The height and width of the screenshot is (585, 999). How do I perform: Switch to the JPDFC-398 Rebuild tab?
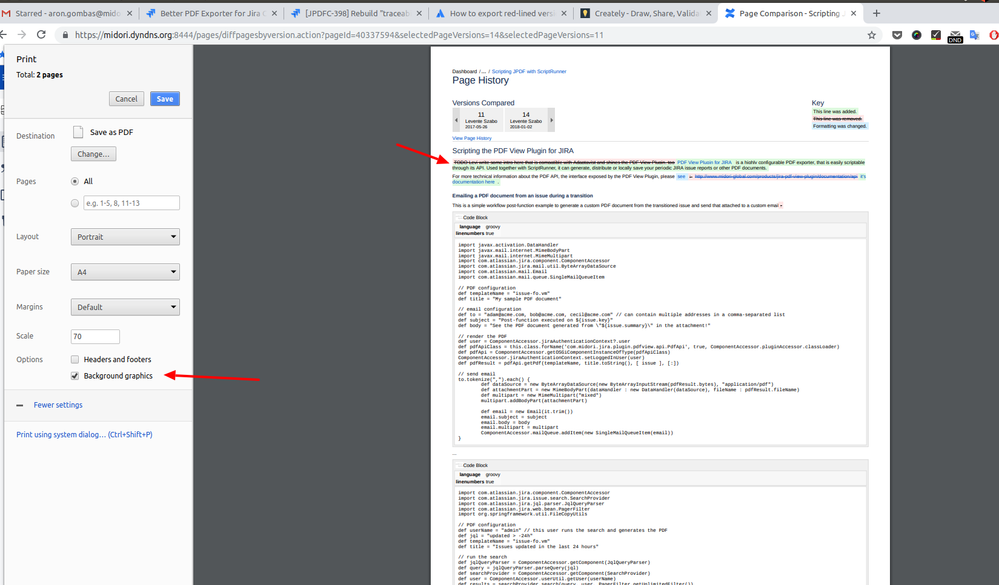[355, 13]
